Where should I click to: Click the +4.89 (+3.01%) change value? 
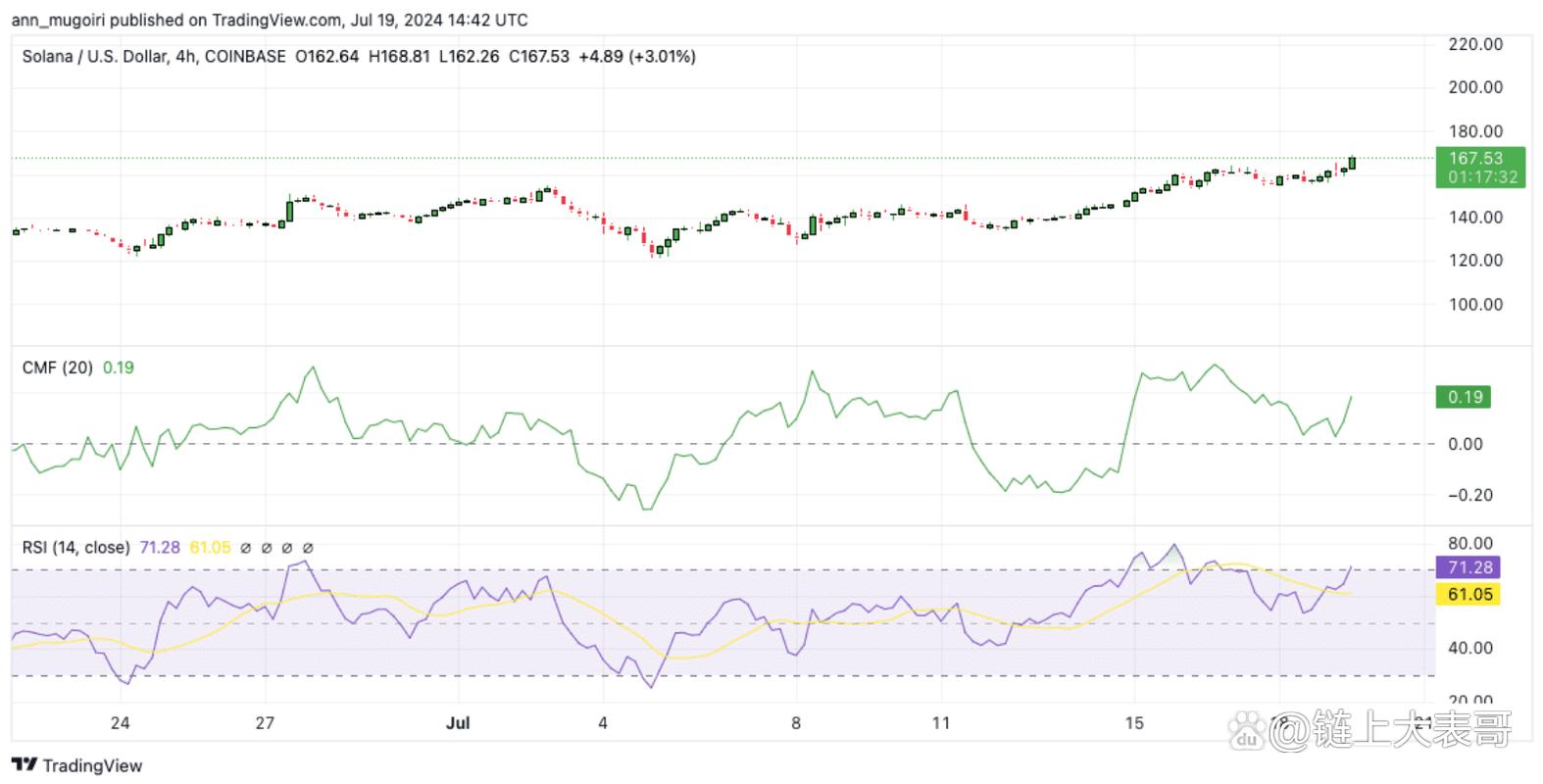636,57
